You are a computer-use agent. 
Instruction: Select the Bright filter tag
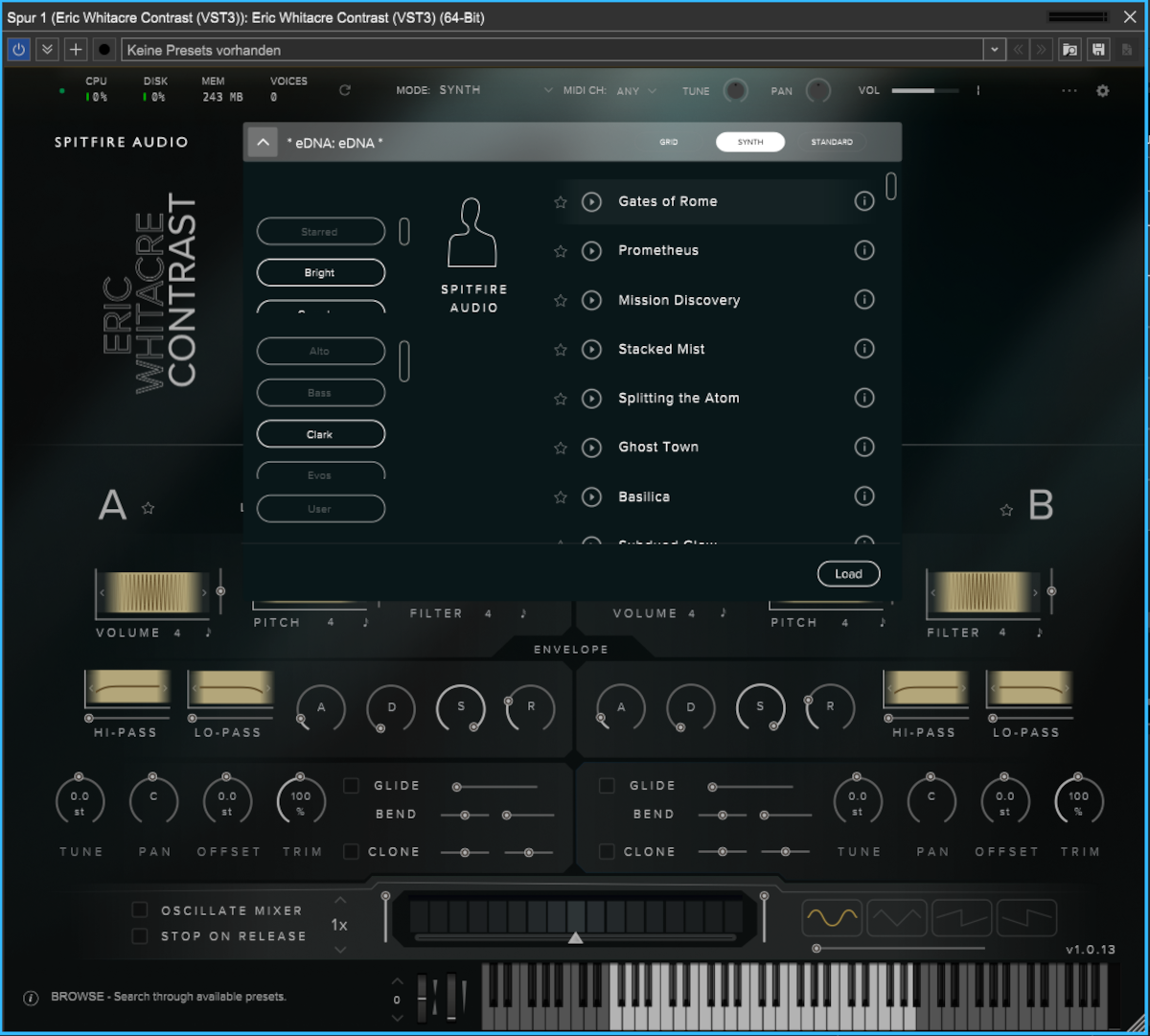[x=321, y=273]
